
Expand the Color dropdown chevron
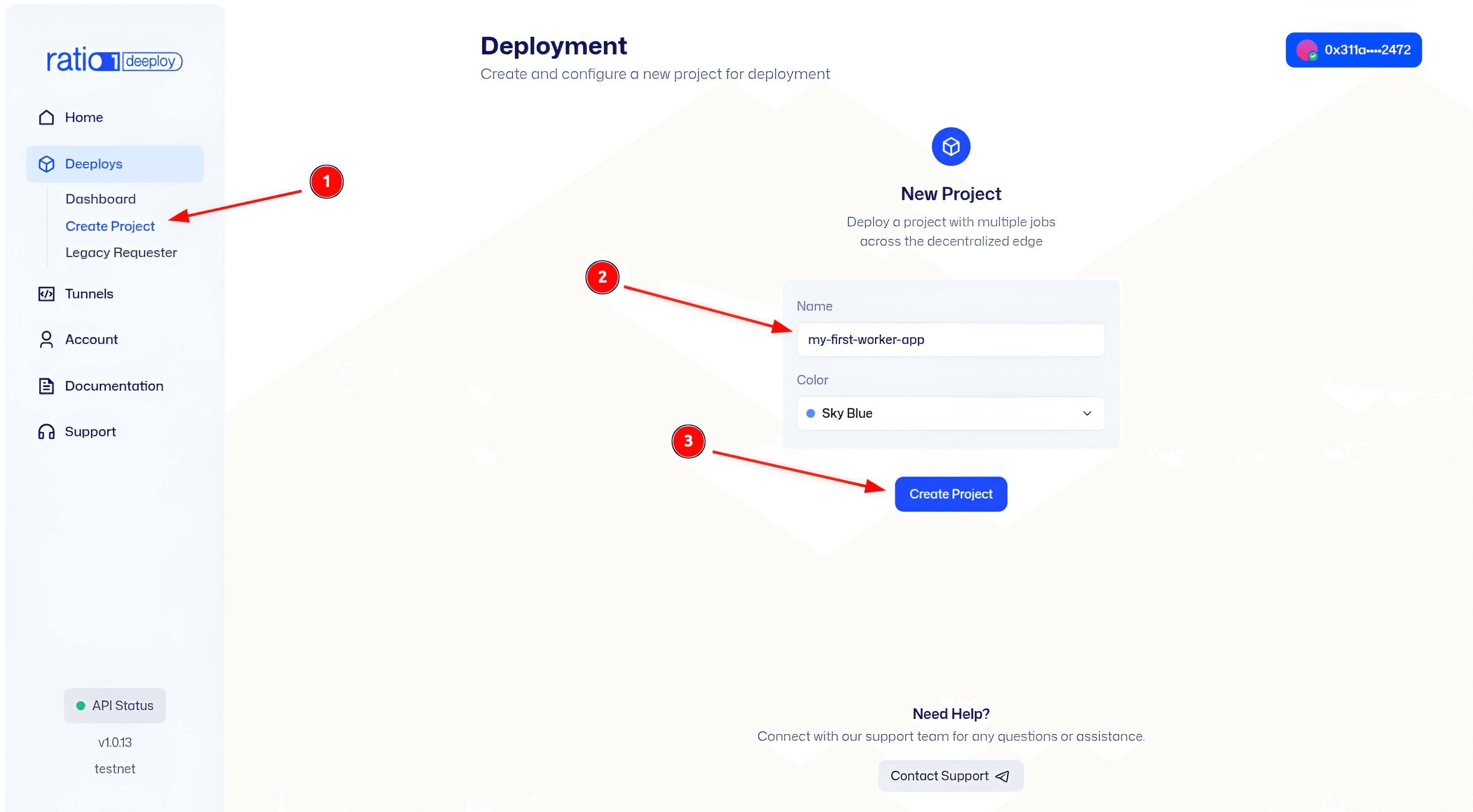[x=1087, y=413]
